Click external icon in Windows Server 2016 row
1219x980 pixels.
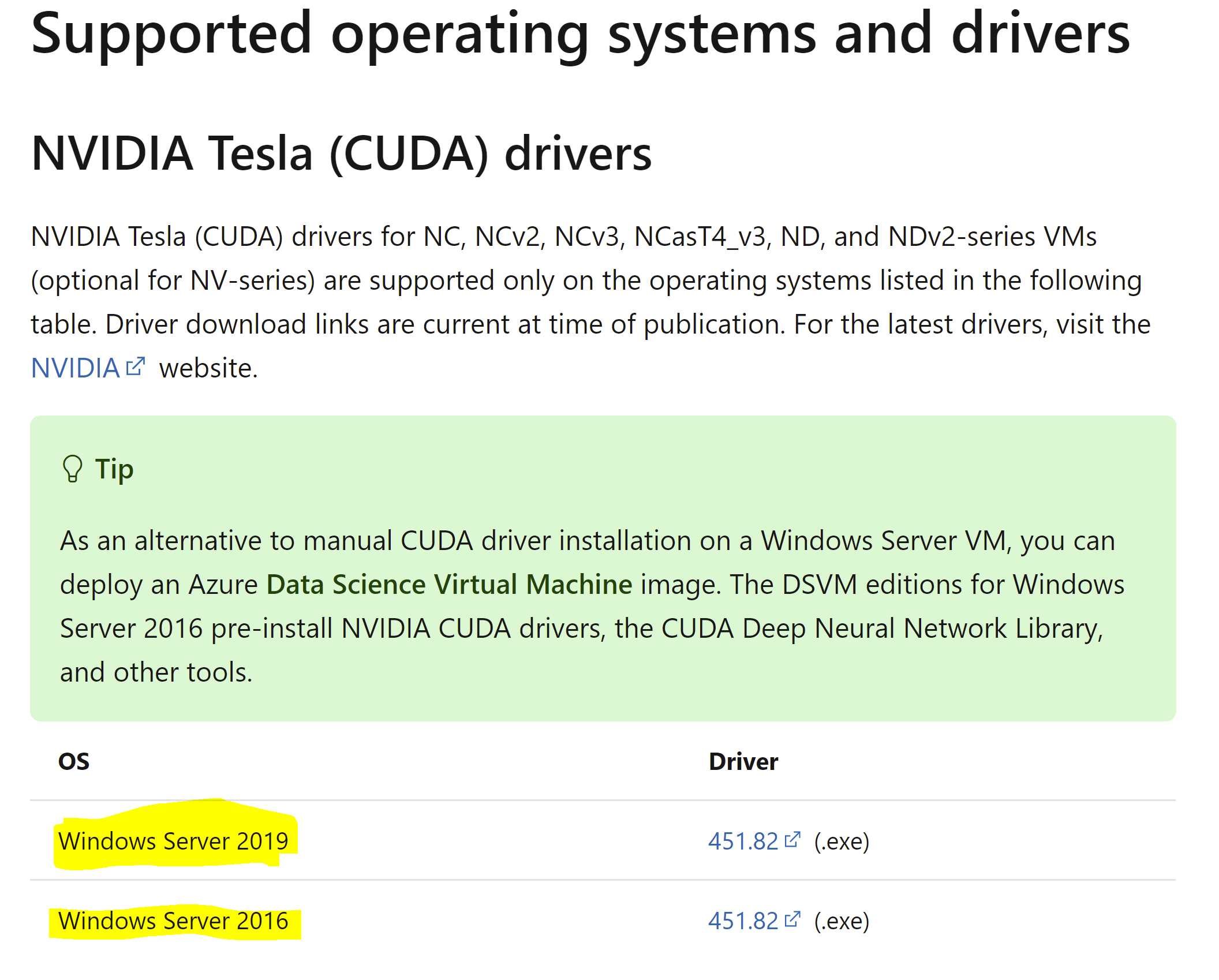pos(793,919)
